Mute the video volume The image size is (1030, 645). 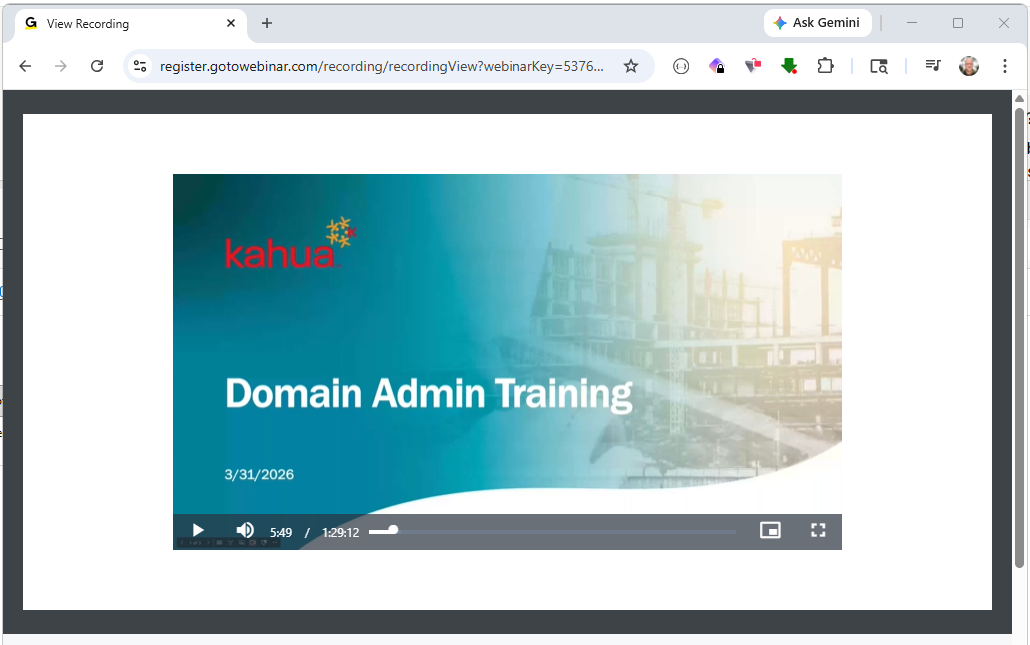[244, 530]
